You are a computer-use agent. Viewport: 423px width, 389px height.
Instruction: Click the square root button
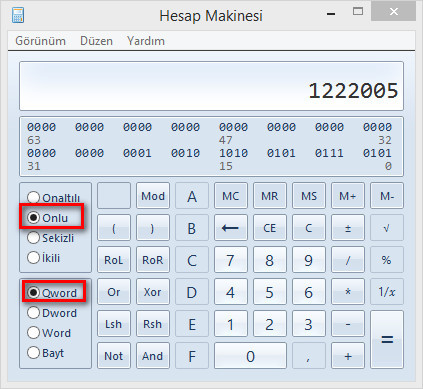(x=387, y=228)
